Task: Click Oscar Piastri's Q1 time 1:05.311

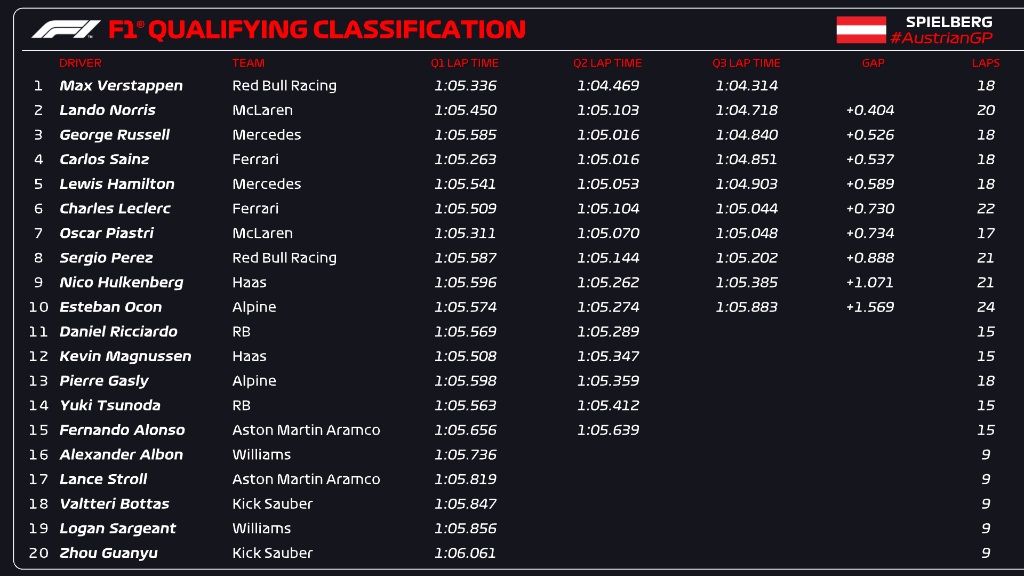Action: point(465,233)
